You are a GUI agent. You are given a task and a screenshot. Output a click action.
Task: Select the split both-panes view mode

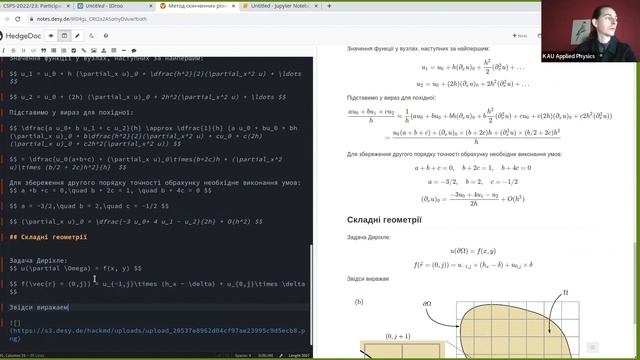(64, 36)
